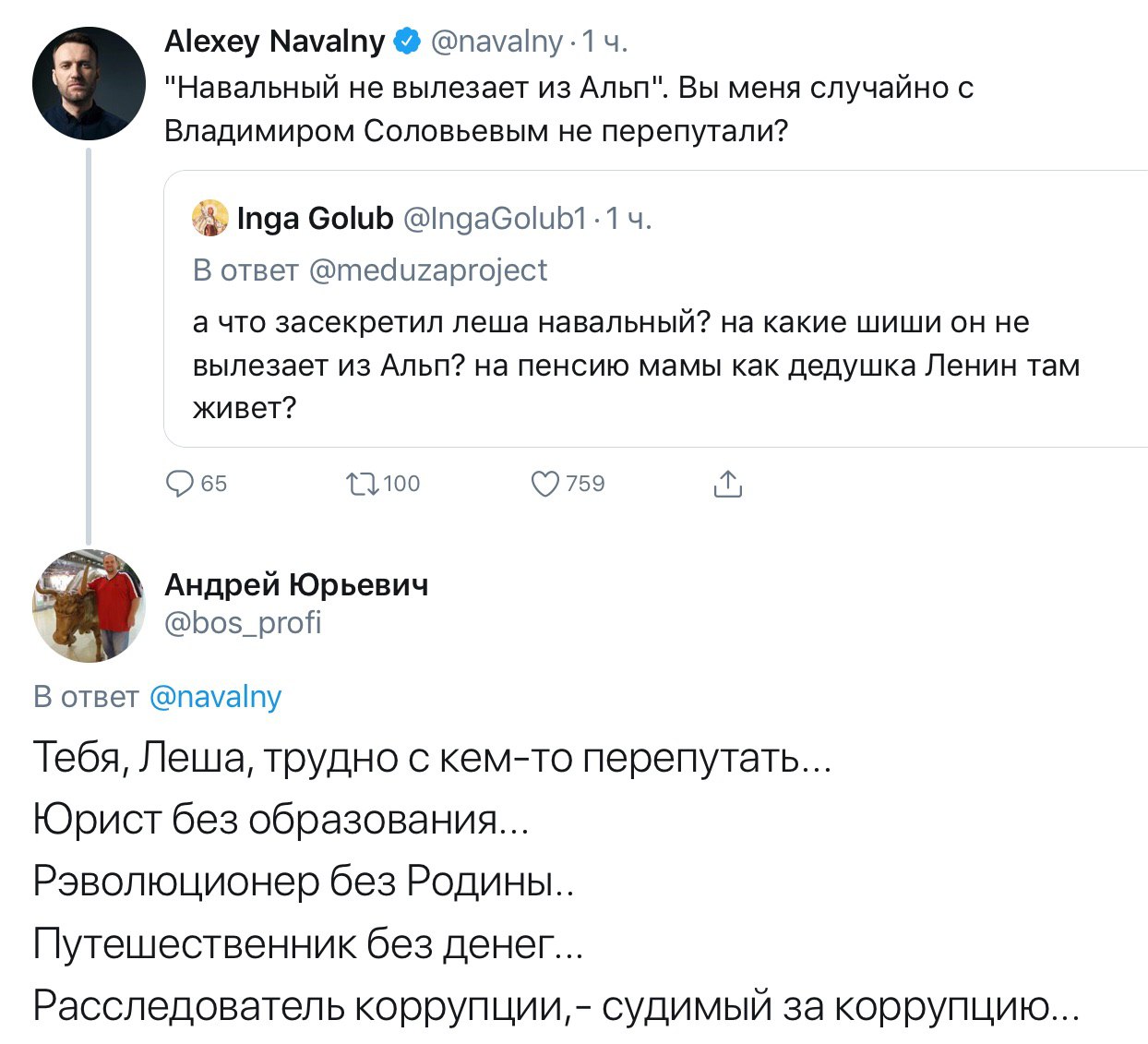Open the share upload icon
This screenshot has width=1148, height=1044.
[x=728, y=484]
